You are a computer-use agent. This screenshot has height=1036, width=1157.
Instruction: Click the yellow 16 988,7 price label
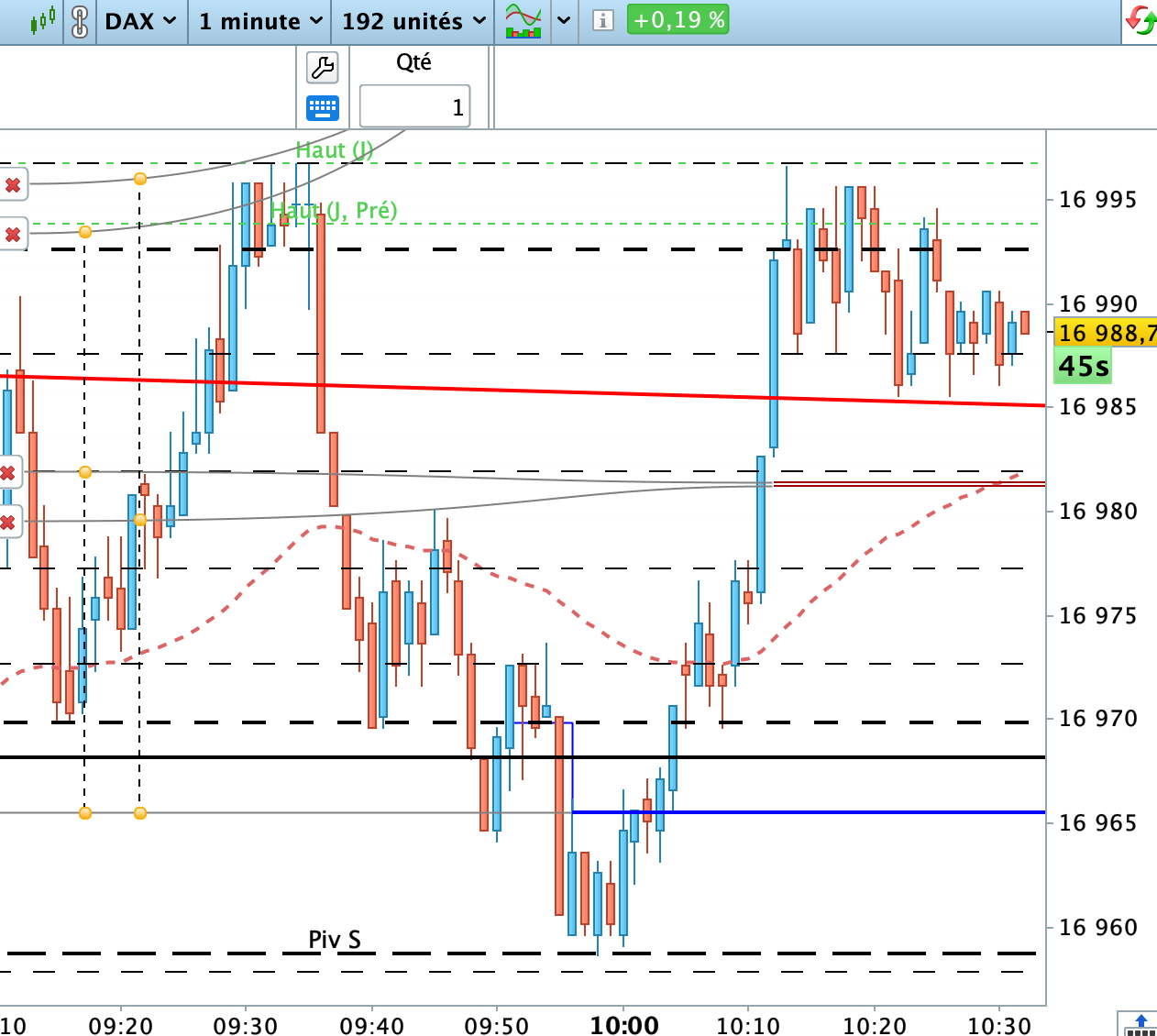click(x=1106, y=333)
